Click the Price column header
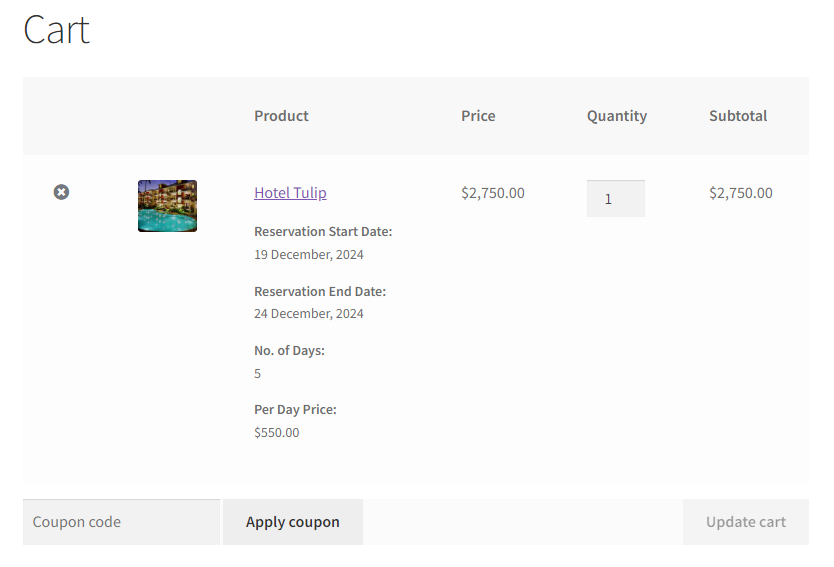834x567 pixels. point(478,116)
